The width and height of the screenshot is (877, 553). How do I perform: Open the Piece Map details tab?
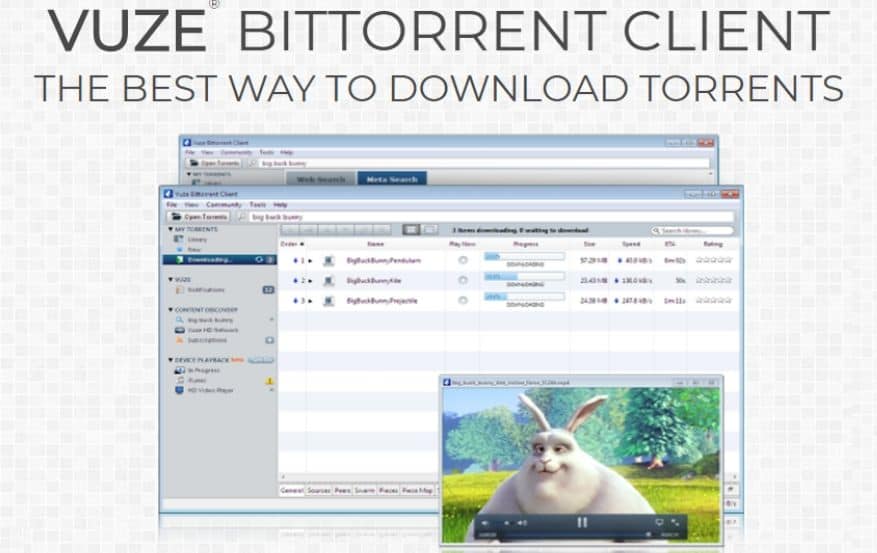[417, 490]
